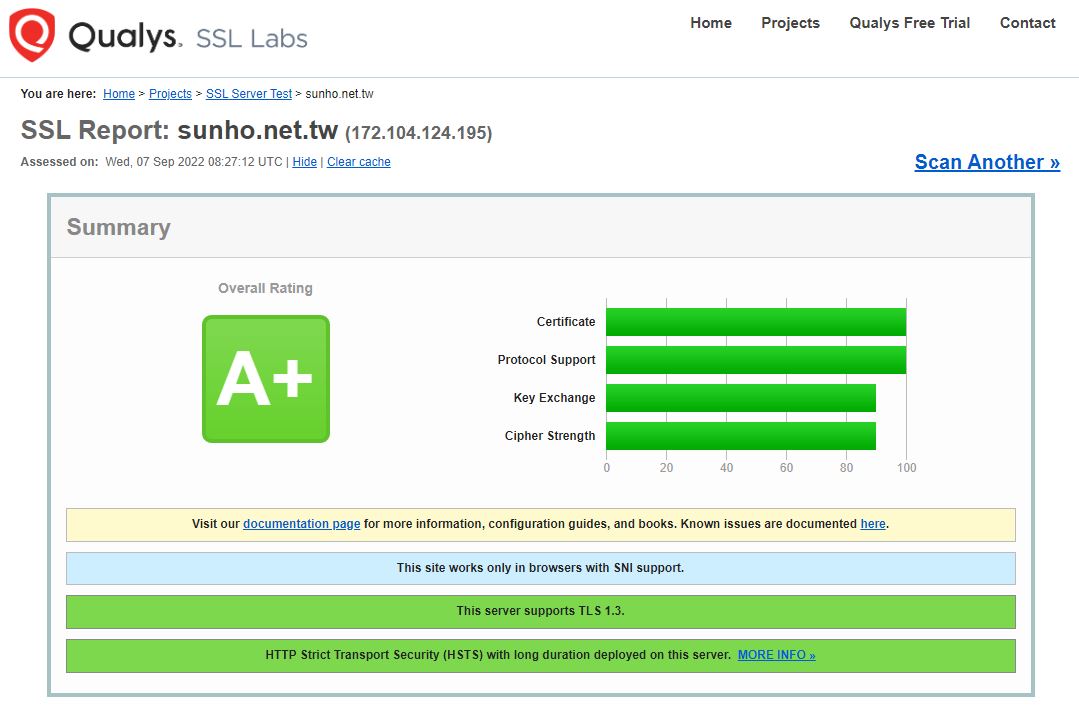1079x711 pixels.
Task: Click the TLS 1.3 support banner
Action: coord(540,611)
